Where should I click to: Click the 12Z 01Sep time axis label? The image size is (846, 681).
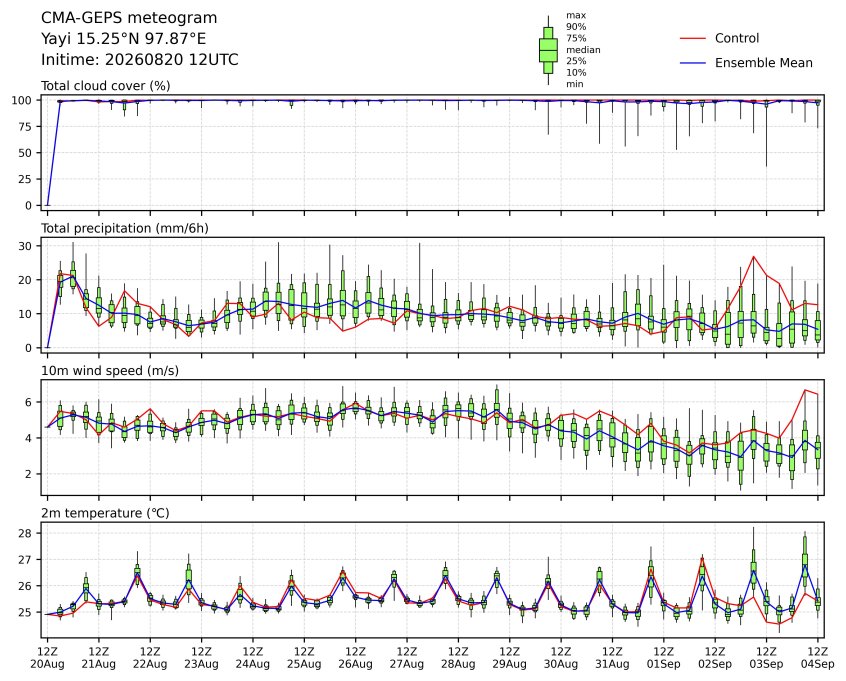(664, 658)
